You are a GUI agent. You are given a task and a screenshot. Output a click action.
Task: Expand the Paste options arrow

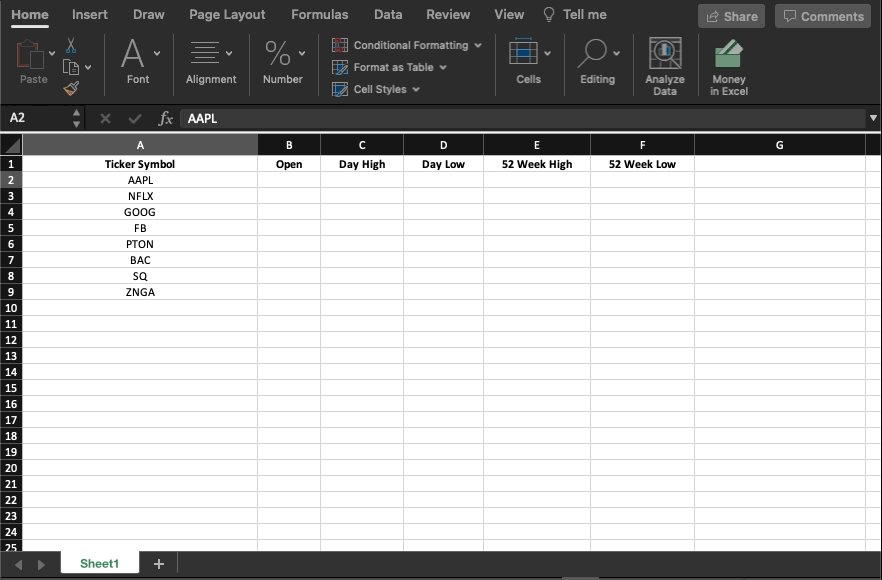52,53
